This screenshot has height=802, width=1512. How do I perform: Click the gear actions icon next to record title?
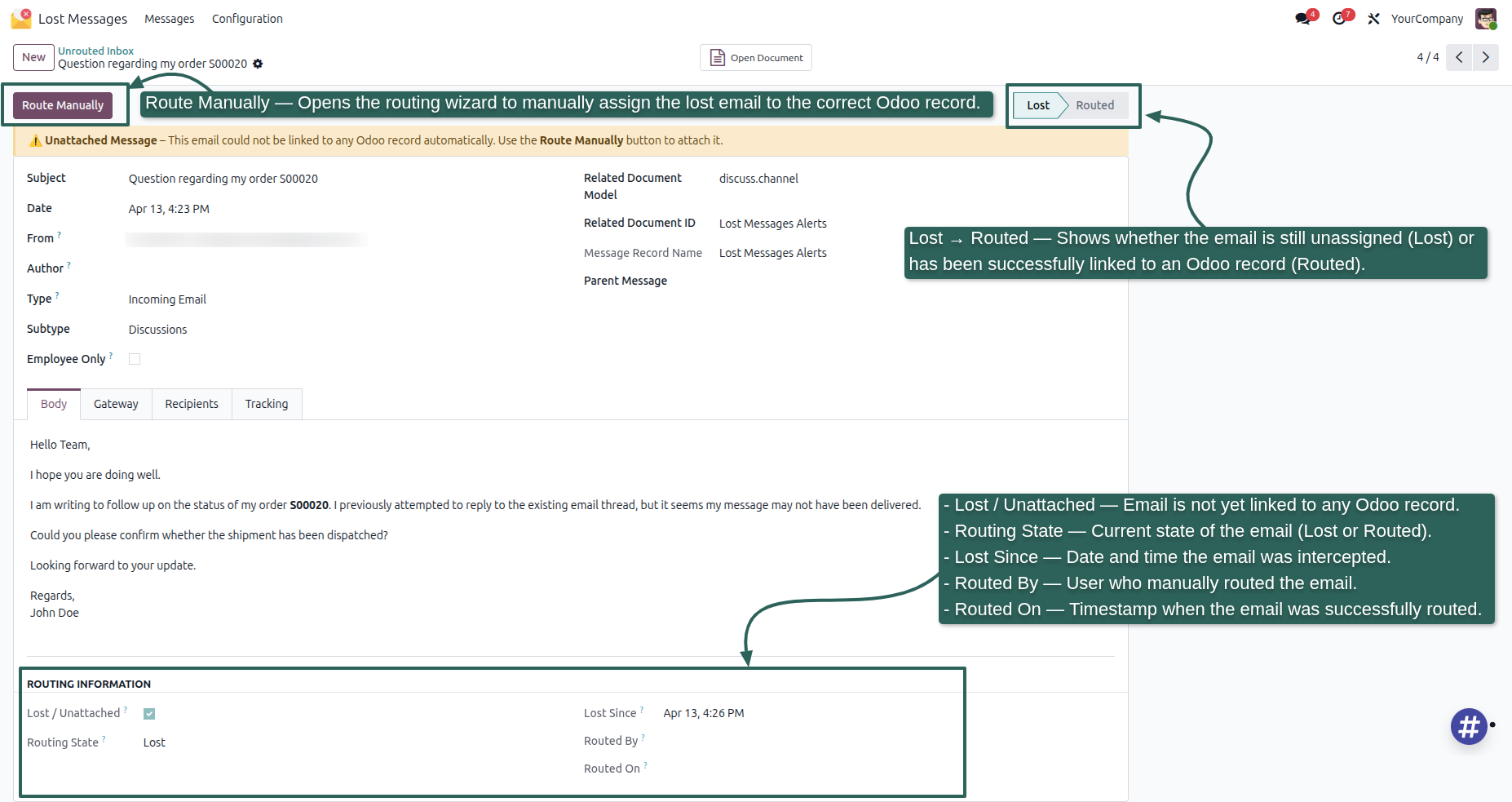point(258,64)
